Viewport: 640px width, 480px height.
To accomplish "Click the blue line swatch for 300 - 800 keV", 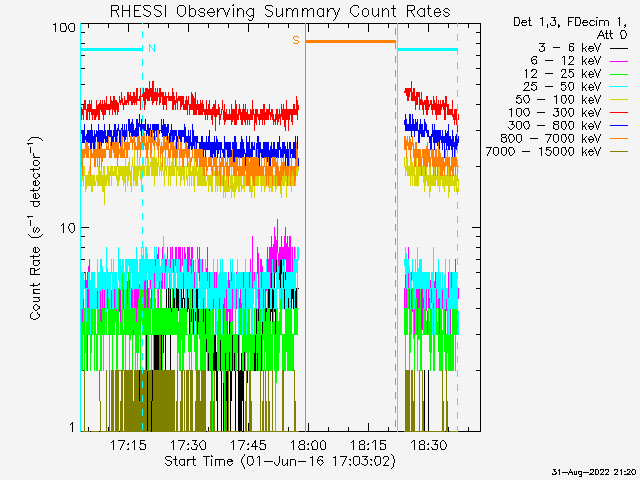I will pos(619,126).
